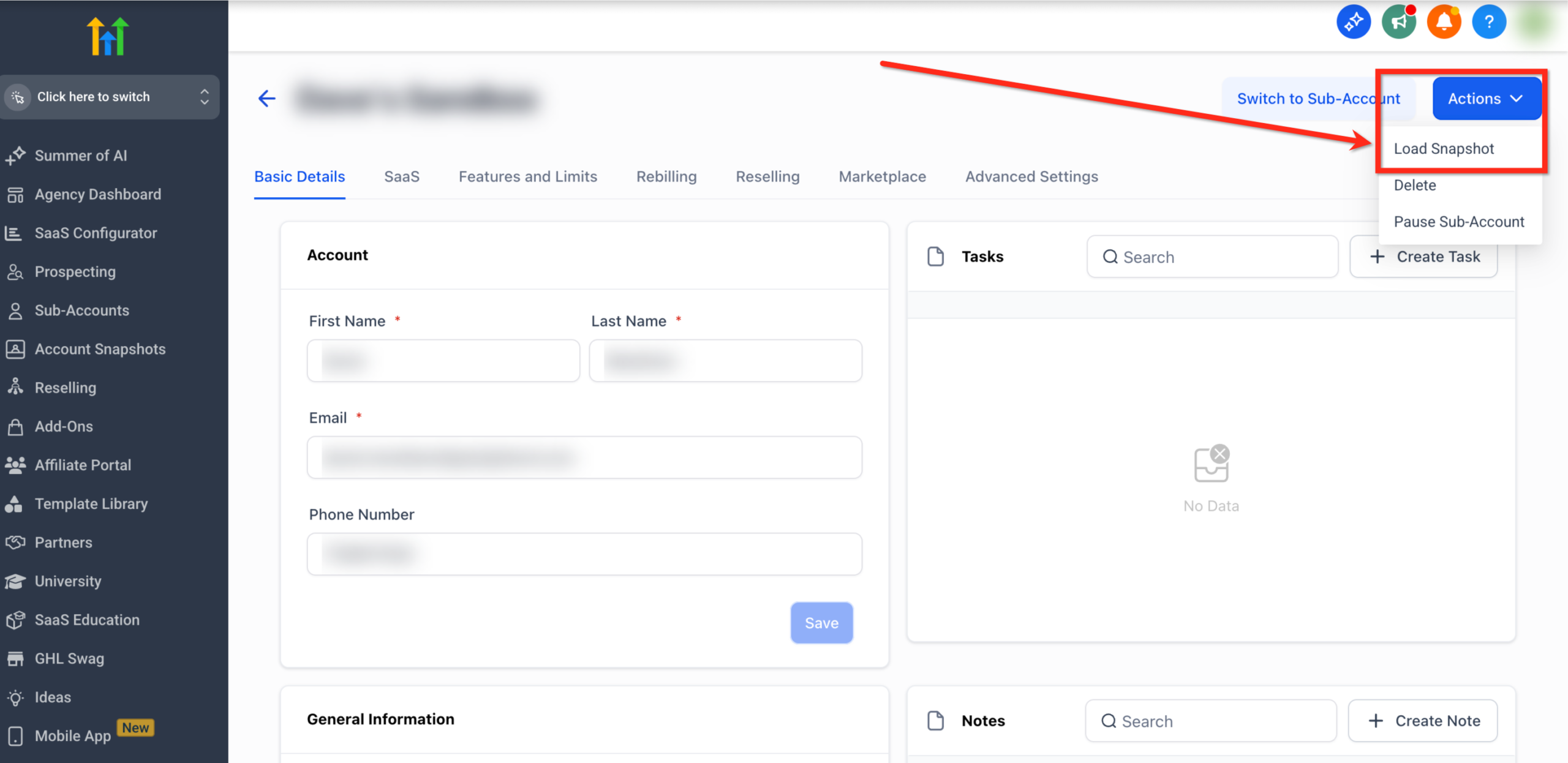Switch to the Rebilling tab
The image size is (1568, 763).
666,176
